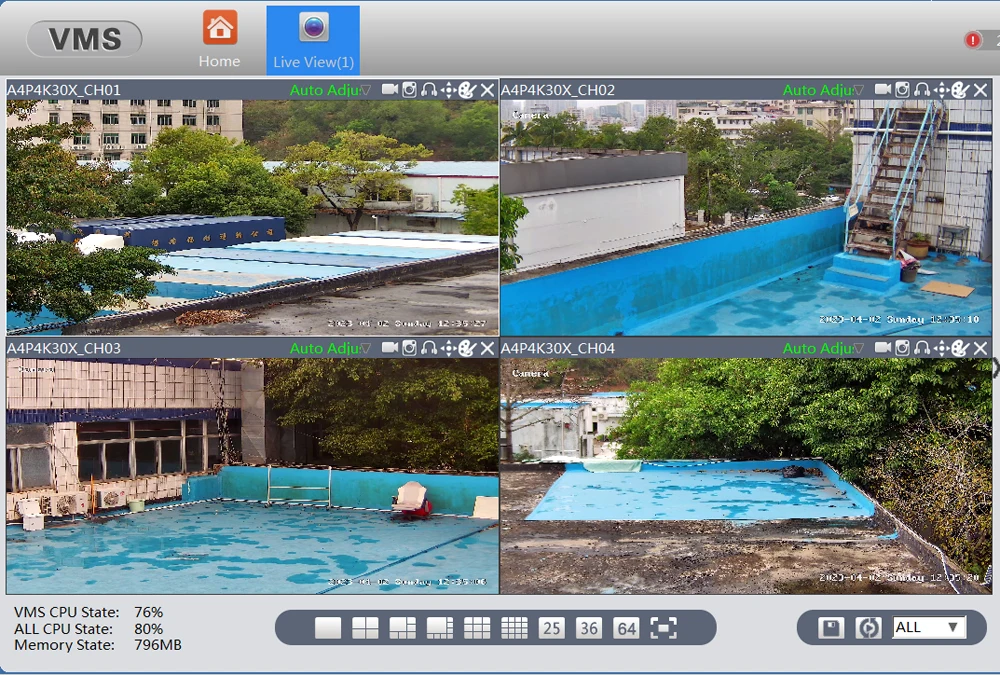Switch to the 25-window layout
1000x675 pixels.
pyautogui.click(x=551, y=628)
